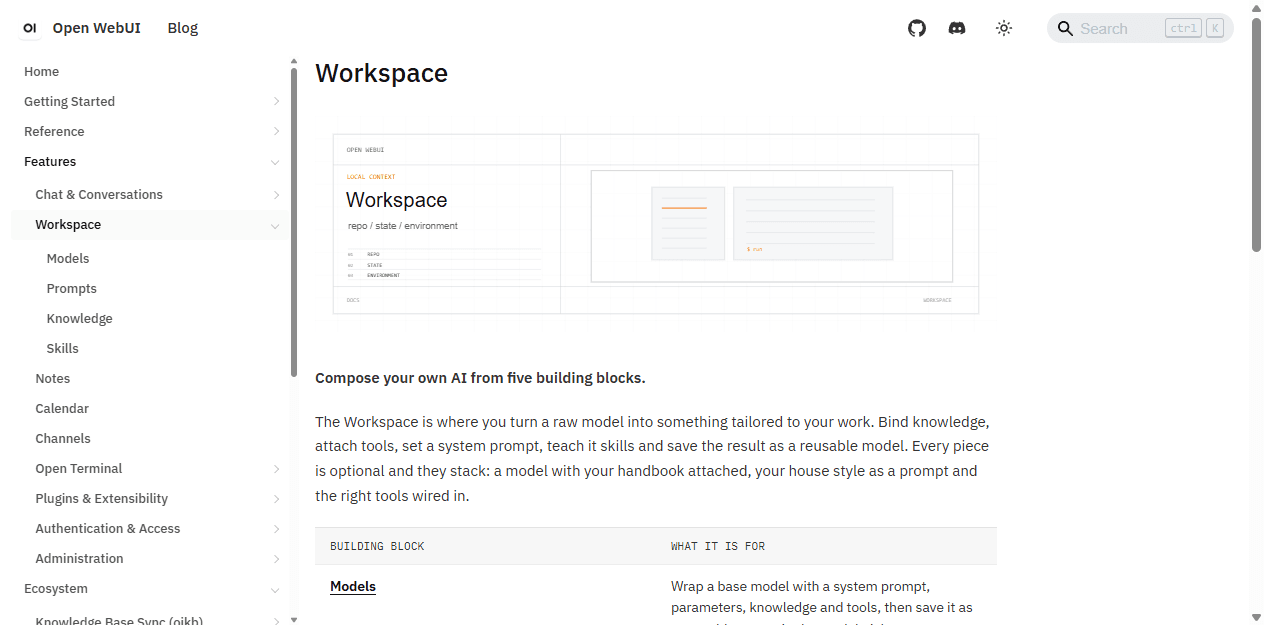Screen dimensions: 1264x625
Task: Open Chat & Conversations page
Action: click(99, 195)
